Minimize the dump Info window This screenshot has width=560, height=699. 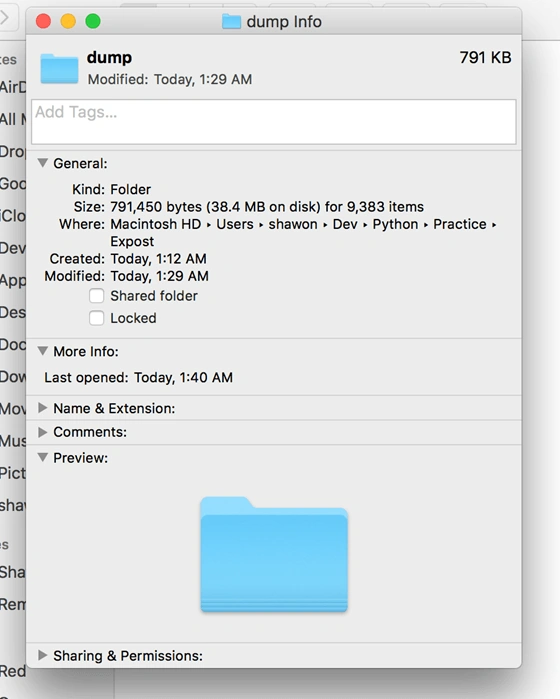(68, 21)
